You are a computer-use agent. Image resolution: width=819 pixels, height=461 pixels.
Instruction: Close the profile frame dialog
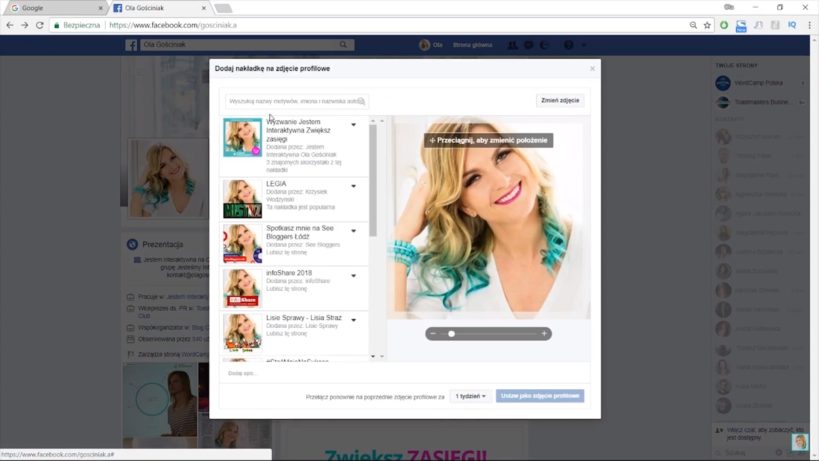click(x=592, y=68)
